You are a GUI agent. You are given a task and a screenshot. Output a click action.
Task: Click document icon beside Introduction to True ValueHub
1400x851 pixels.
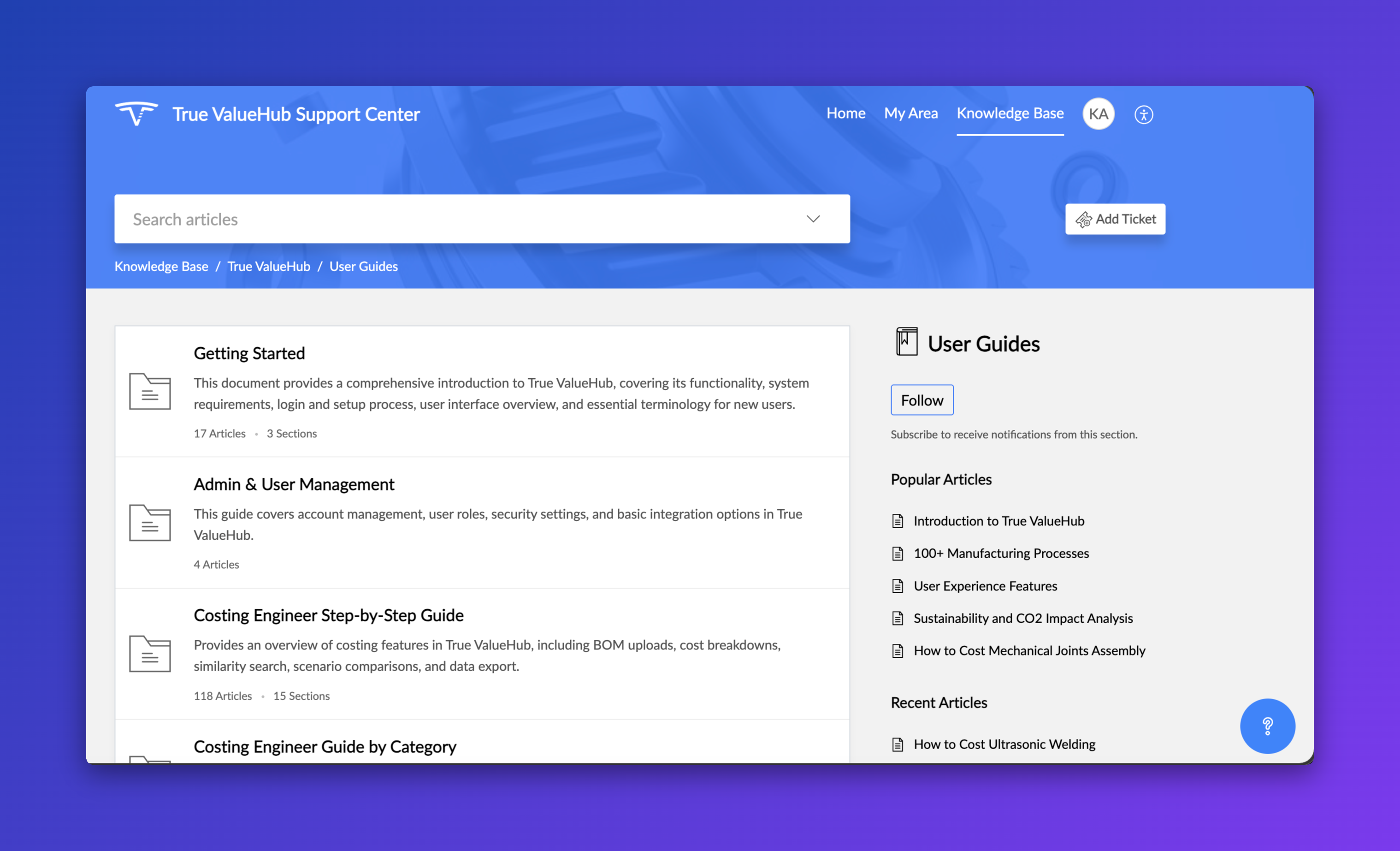pos(898,521)
